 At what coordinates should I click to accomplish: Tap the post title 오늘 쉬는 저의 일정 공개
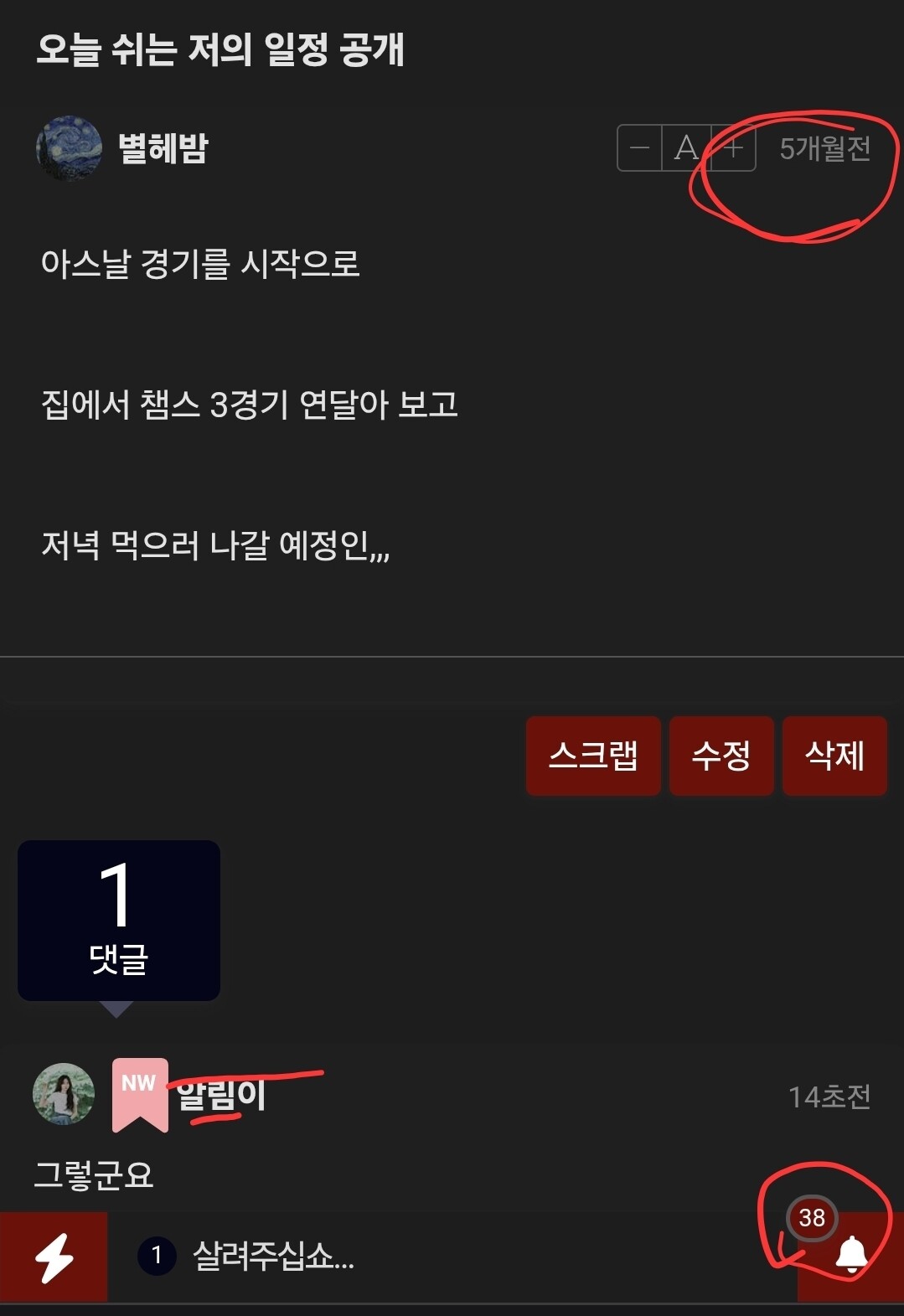(x=220, y=49)
